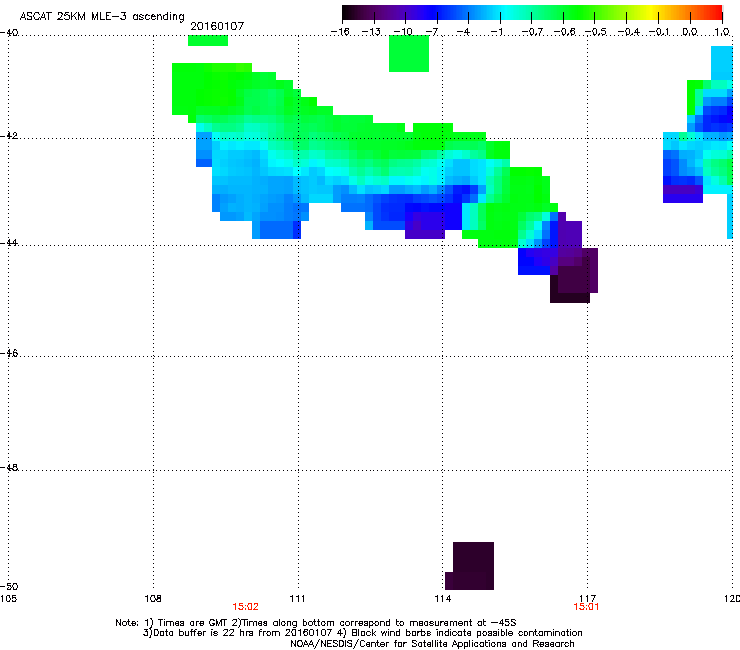The height and width of the screenshot is (650, 740).
Task: Click the yellow section of the color bar
Action: [x=651, y=13]
